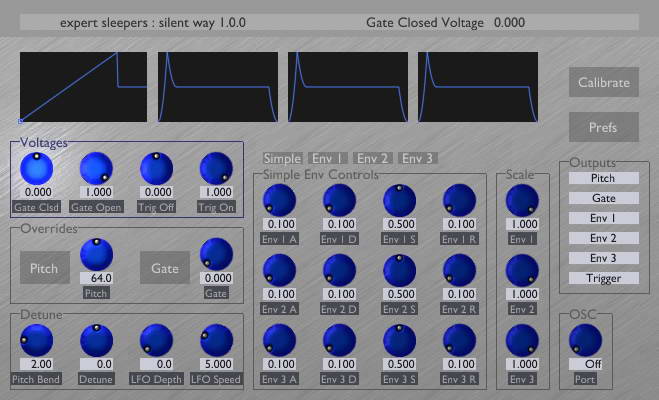Image resolution: width=659 pixels, height=400 pixels.
Task: Click the first envelope graph with ramp shape
Action: (83, 87)
